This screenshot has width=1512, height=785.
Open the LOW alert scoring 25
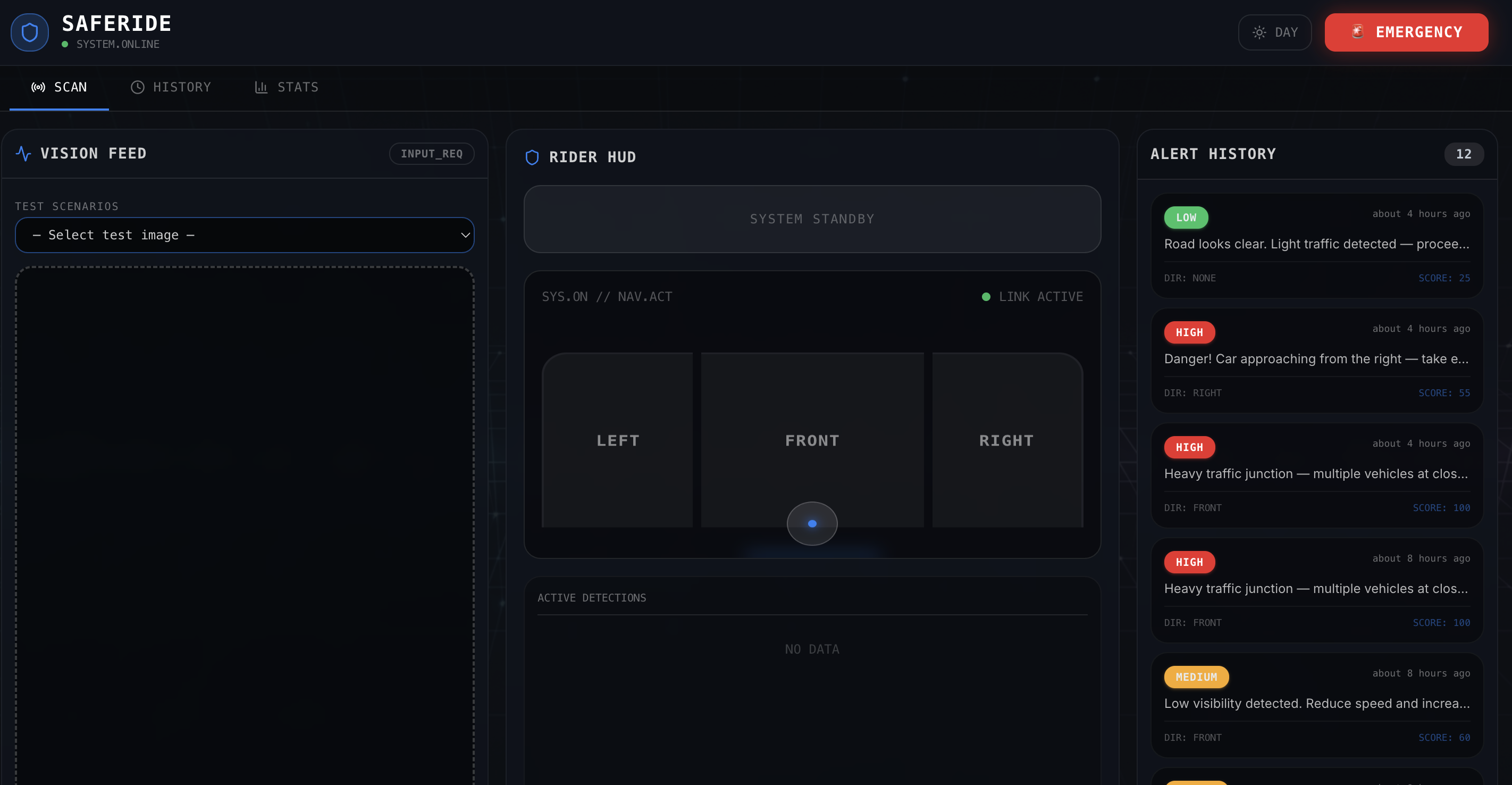click(x=1316, y=245)
